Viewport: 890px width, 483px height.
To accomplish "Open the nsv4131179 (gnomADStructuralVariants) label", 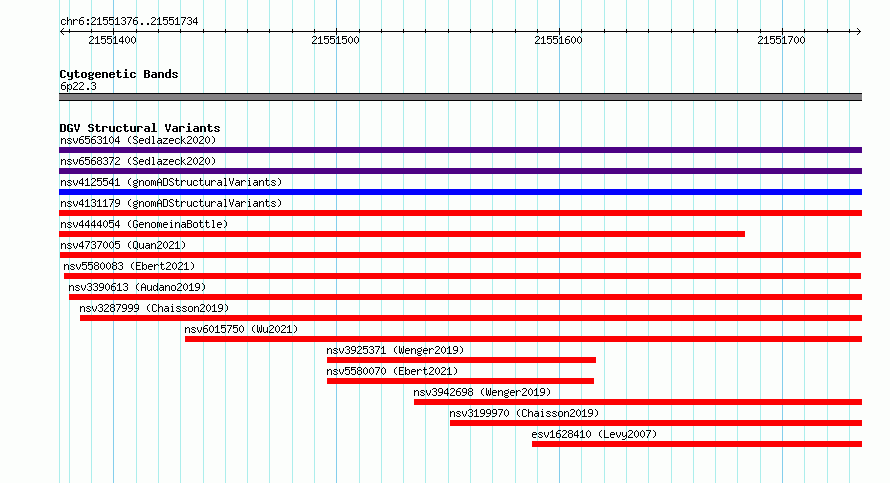I will pyautogui.click(x=171, y=203).
